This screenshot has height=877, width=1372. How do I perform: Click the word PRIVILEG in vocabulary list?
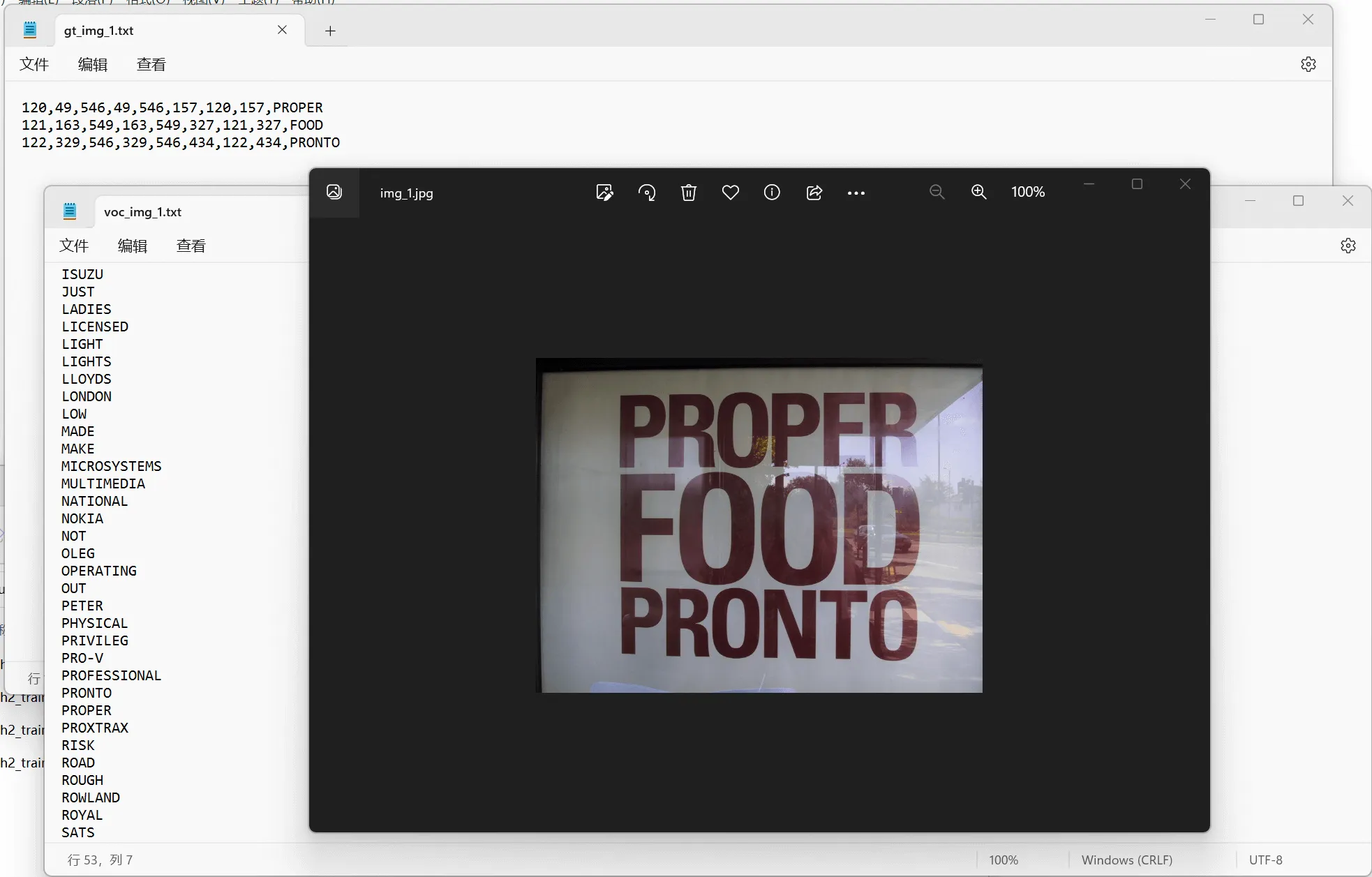point(95,640)
